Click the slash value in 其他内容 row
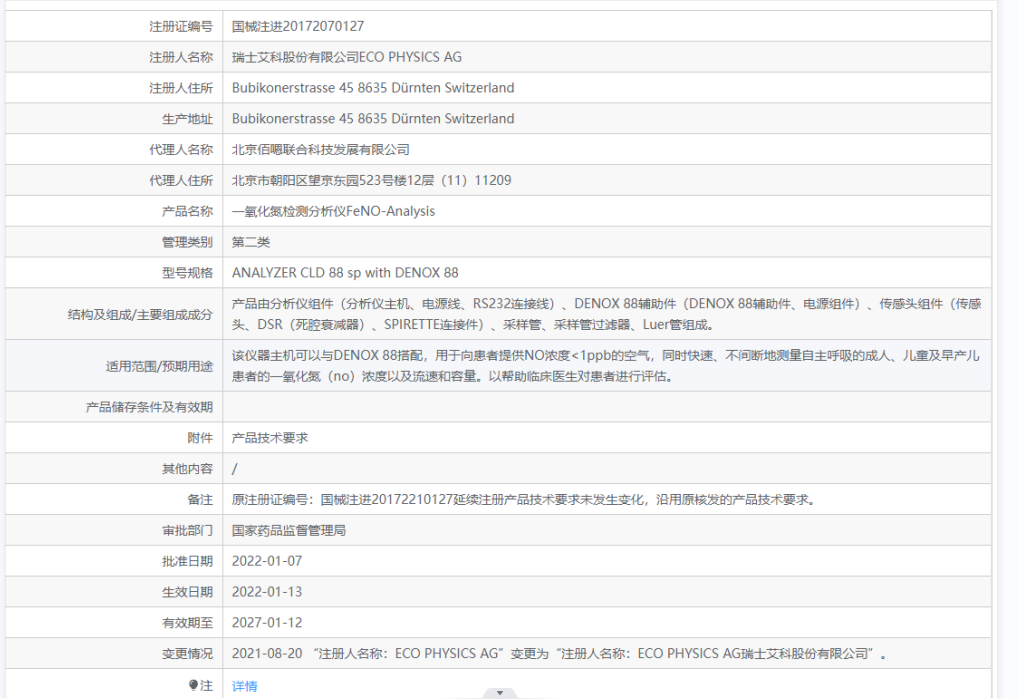This screenshot has width=1019, height=699. pos(235,468)
